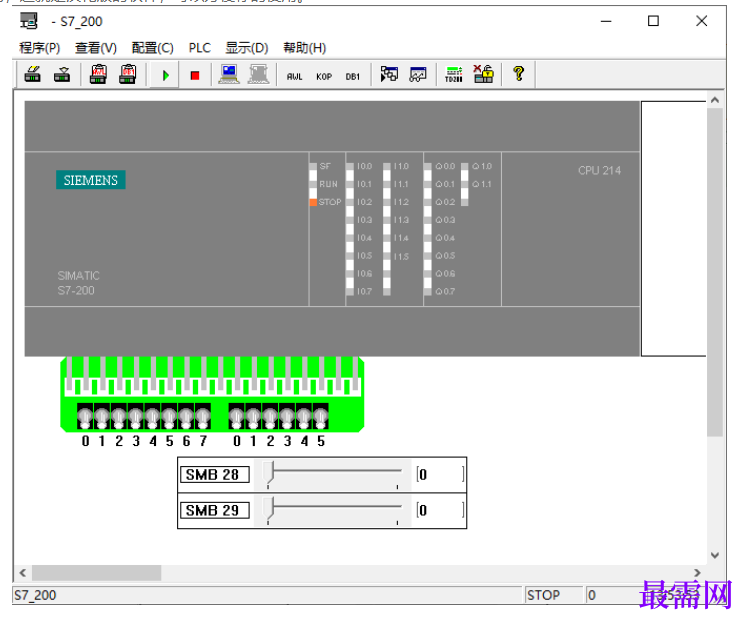Click the green Run PLC arrow icon

tap(165, 75)
